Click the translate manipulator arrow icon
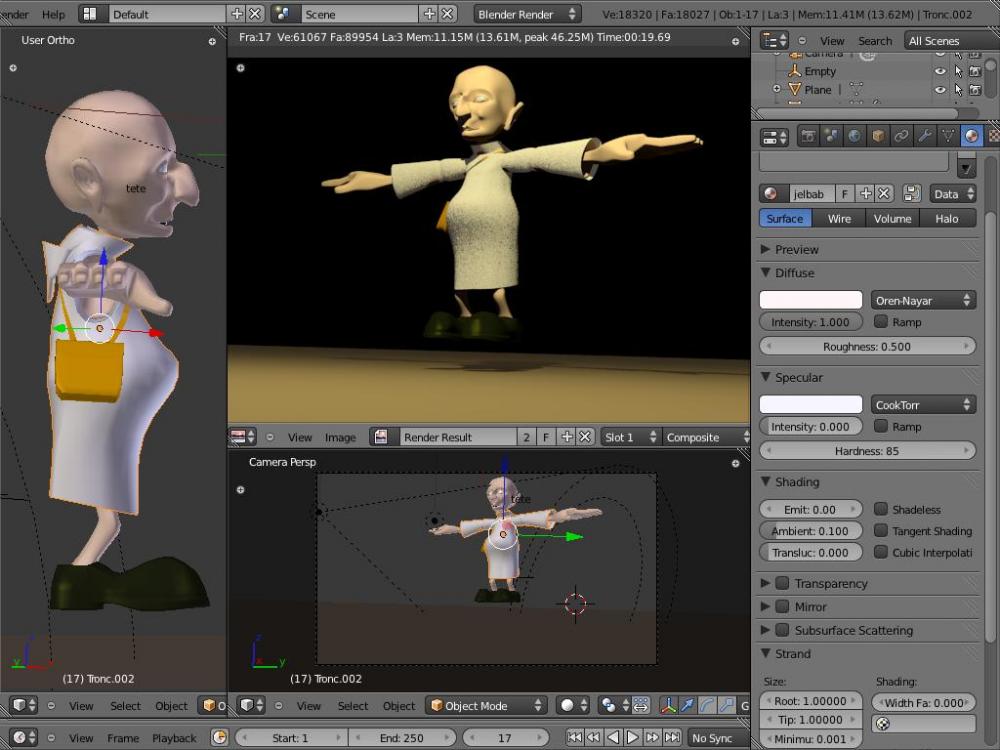The width and height of the screenshot is (1000, 750). coord(689,706)
